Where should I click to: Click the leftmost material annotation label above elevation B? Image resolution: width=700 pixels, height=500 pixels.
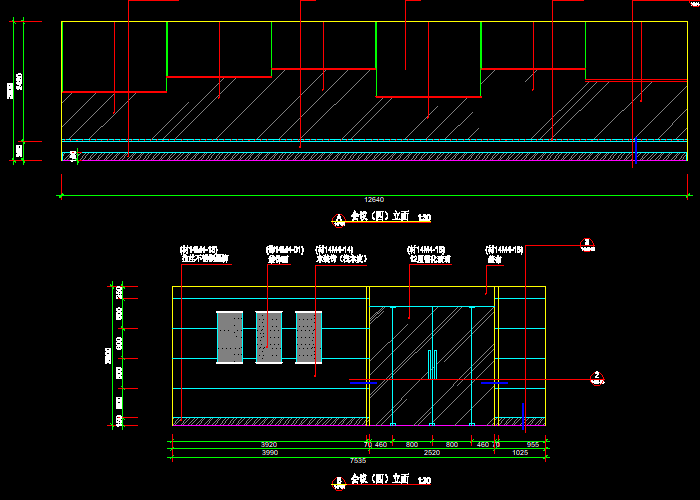204,258
